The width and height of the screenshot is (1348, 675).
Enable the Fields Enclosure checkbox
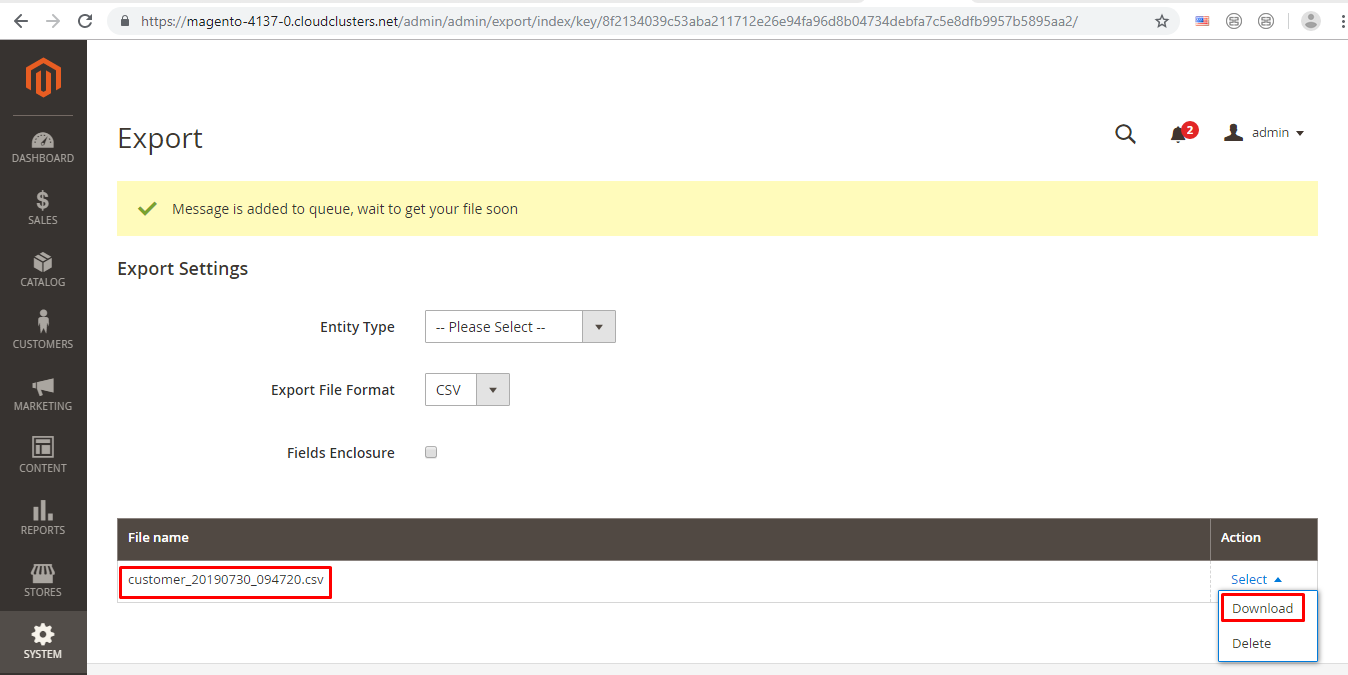431,452
